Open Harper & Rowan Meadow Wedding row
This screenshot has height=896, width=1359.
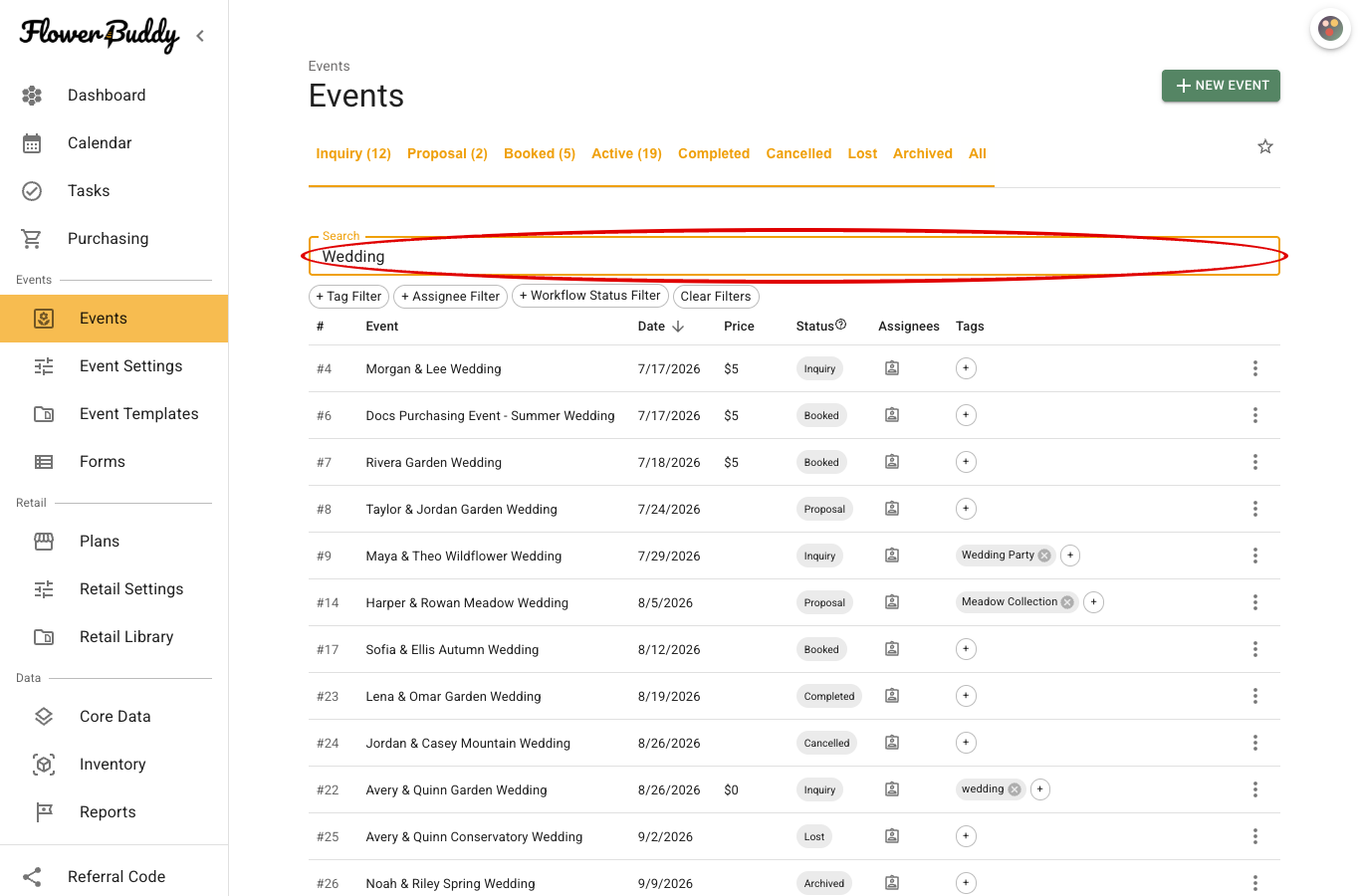point(793,602)
